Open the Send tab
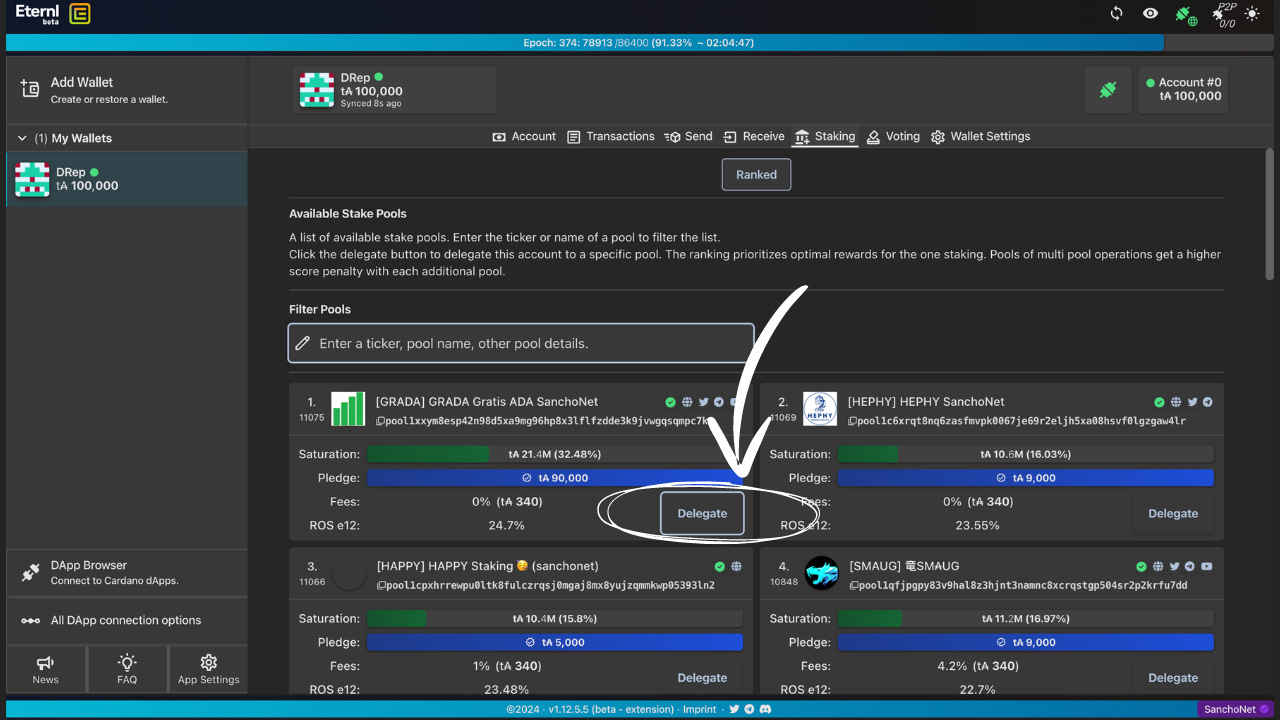1280x720 pixels. pos(689,137)
